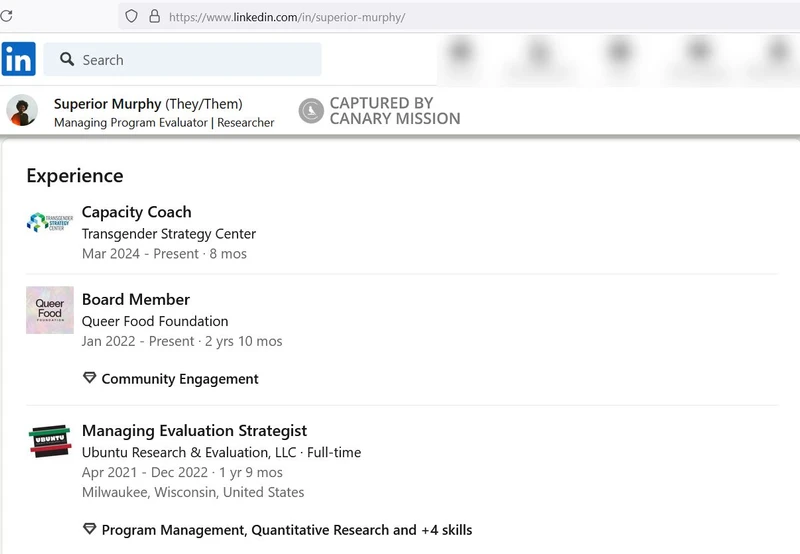Click the padlock site security icon
The image size is (800, 554).
155,16
